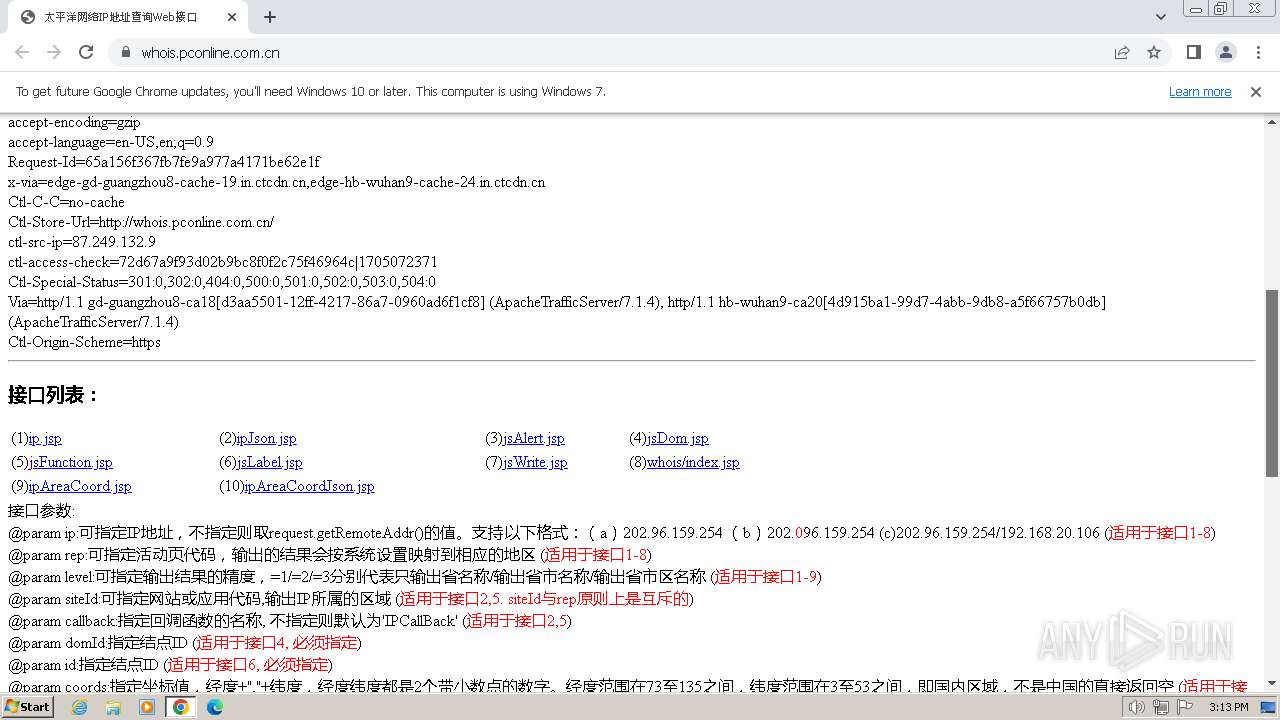Screen dimensions: 1280x720
Task: Open the Chrome profile avatar menu
Action: 1225,53
